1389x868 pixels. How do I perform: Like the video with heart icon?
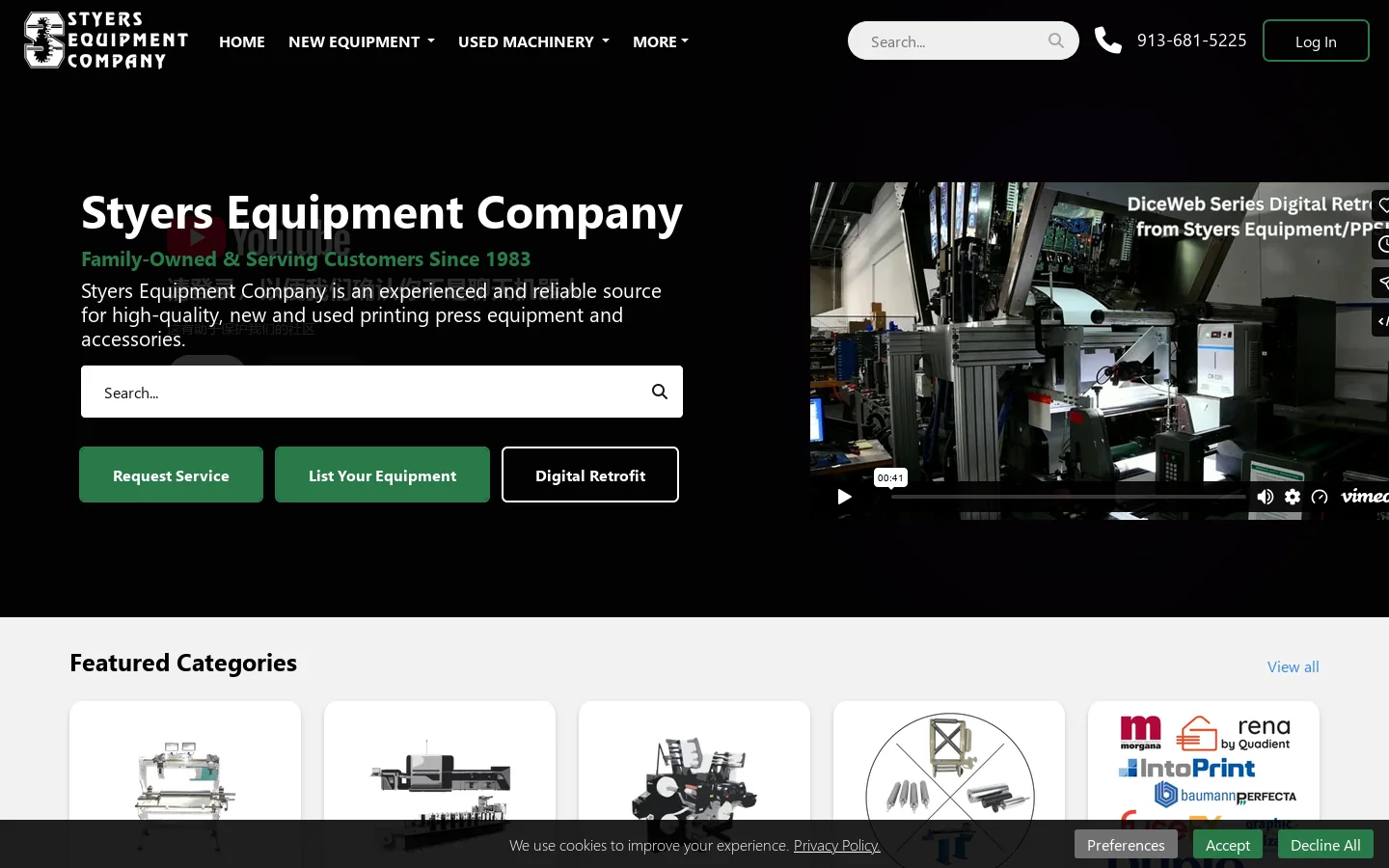pos(1381,205)
